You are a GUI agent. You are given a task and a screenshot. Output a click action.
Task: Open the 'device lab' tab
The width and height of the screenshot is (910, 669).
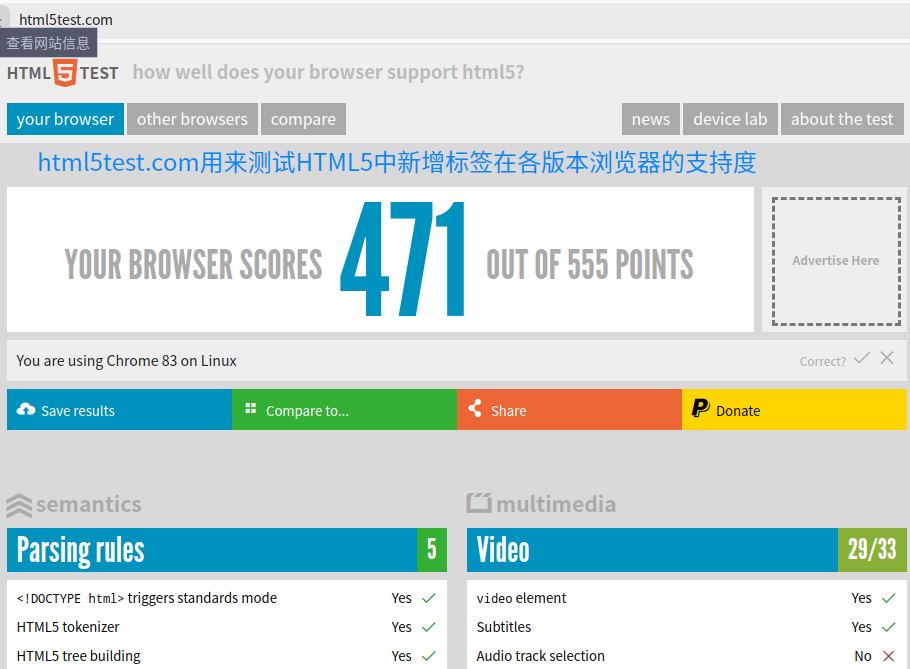730,119
